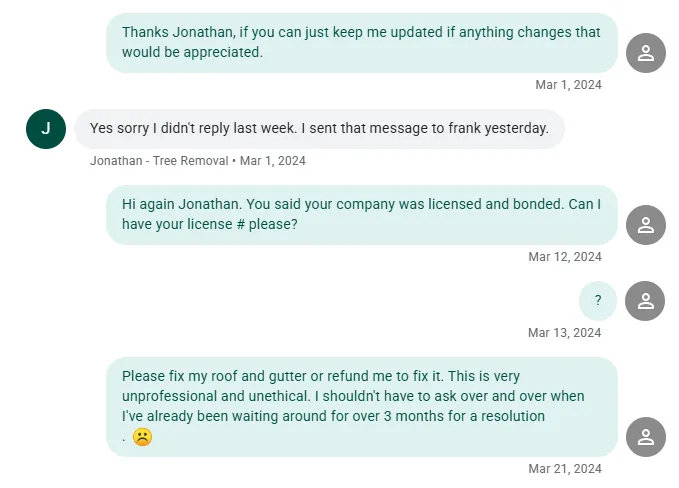Select the 'Thanks Jonathan' message bubble
The image size is (679, 488).
tap(361, 43)
